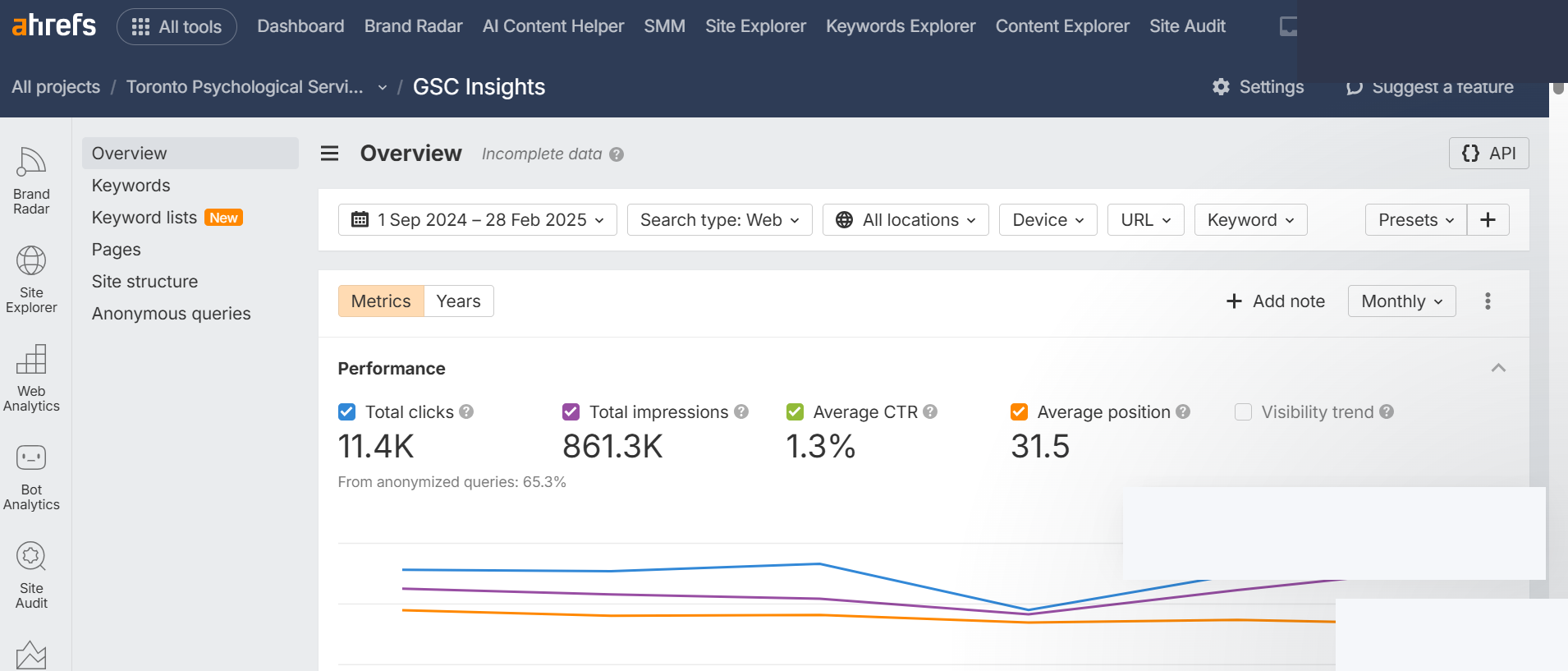Open the three-dot more options menu
This screenshot has height=671, width=1568.
[x=1488, y=301]
